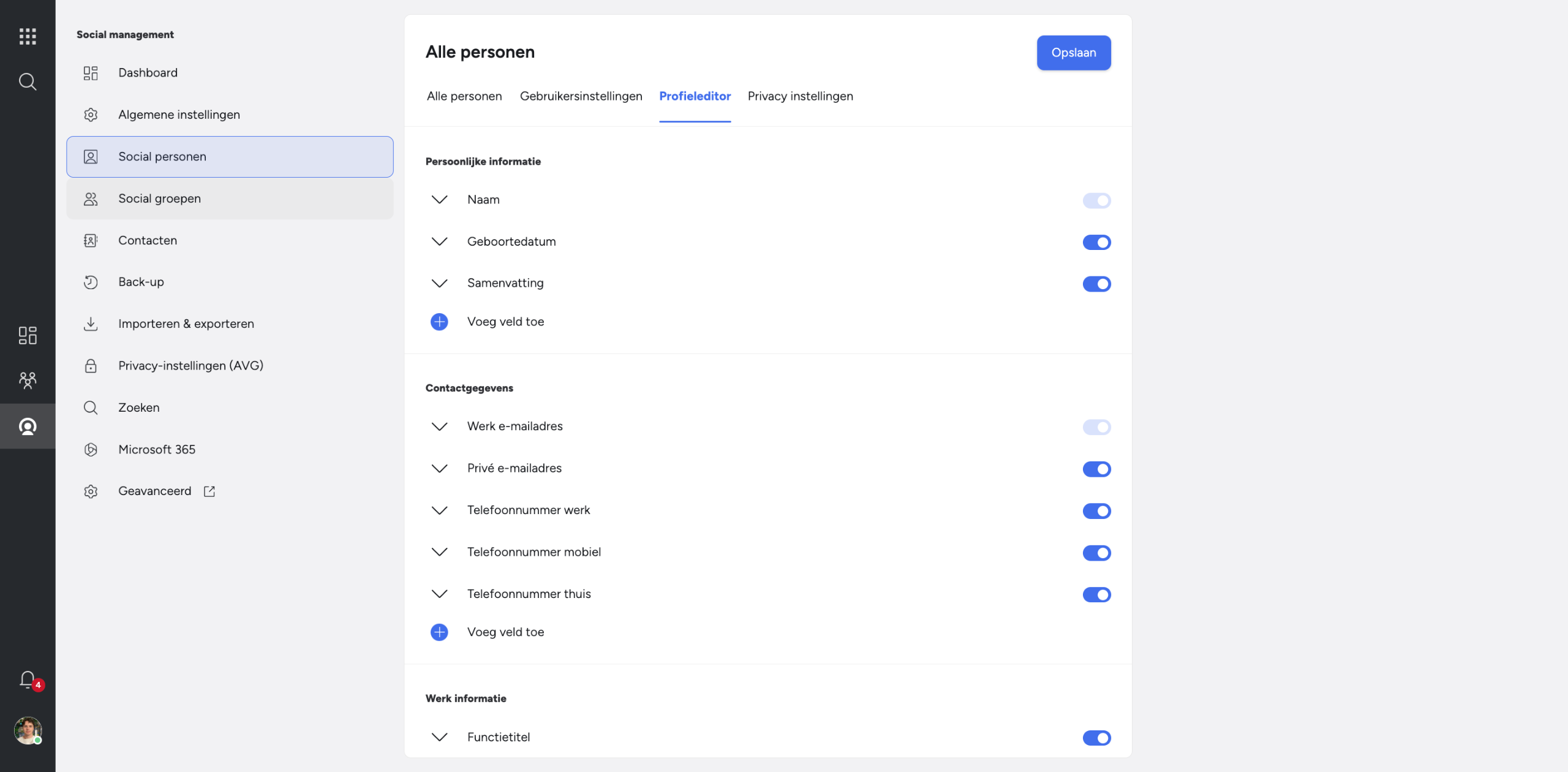
Task: Expand the Naam field chevron
Action: click(x=439, y=200)
